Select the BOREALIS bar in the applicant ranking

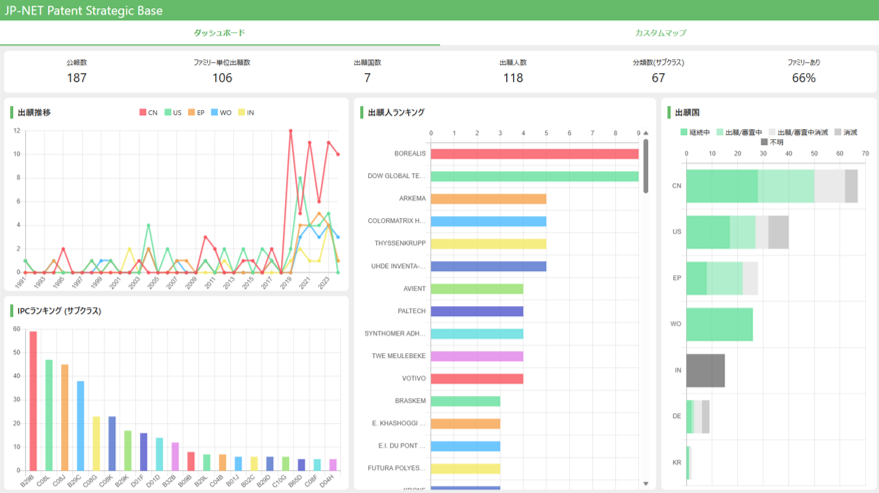coord(534,154)
